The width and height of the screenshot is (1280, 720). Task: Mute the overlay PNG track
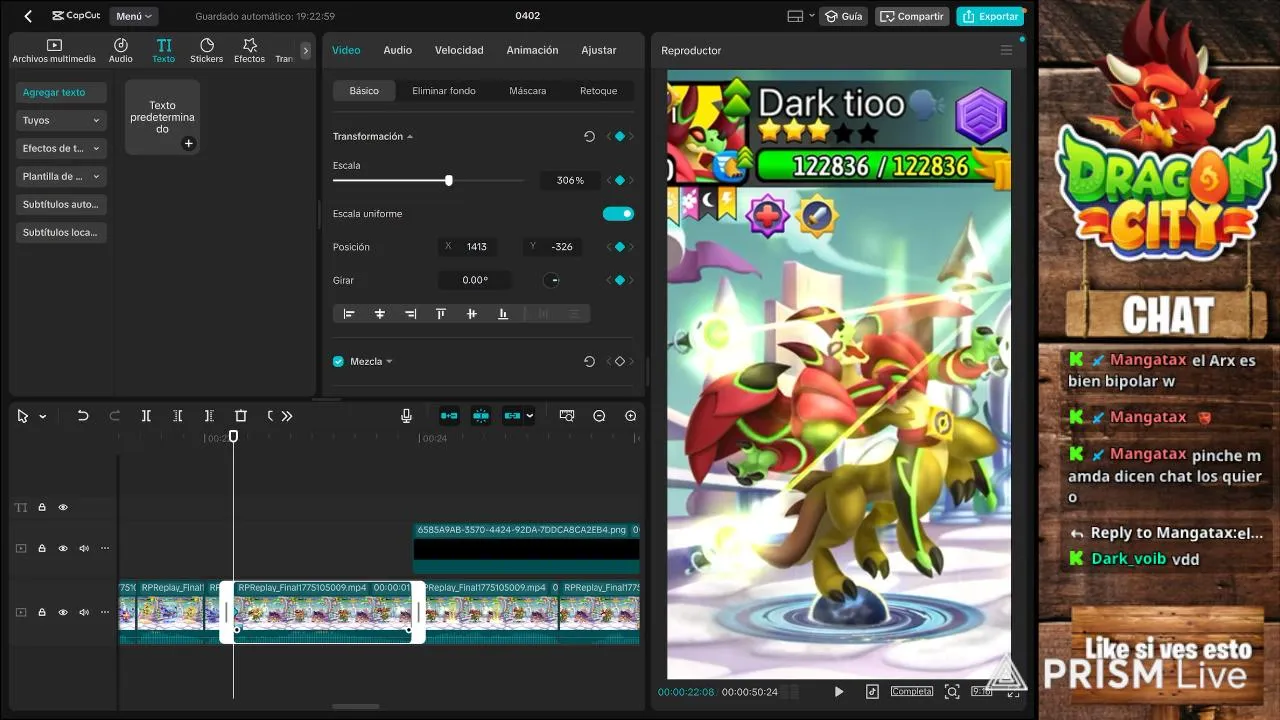coord(84,548)
